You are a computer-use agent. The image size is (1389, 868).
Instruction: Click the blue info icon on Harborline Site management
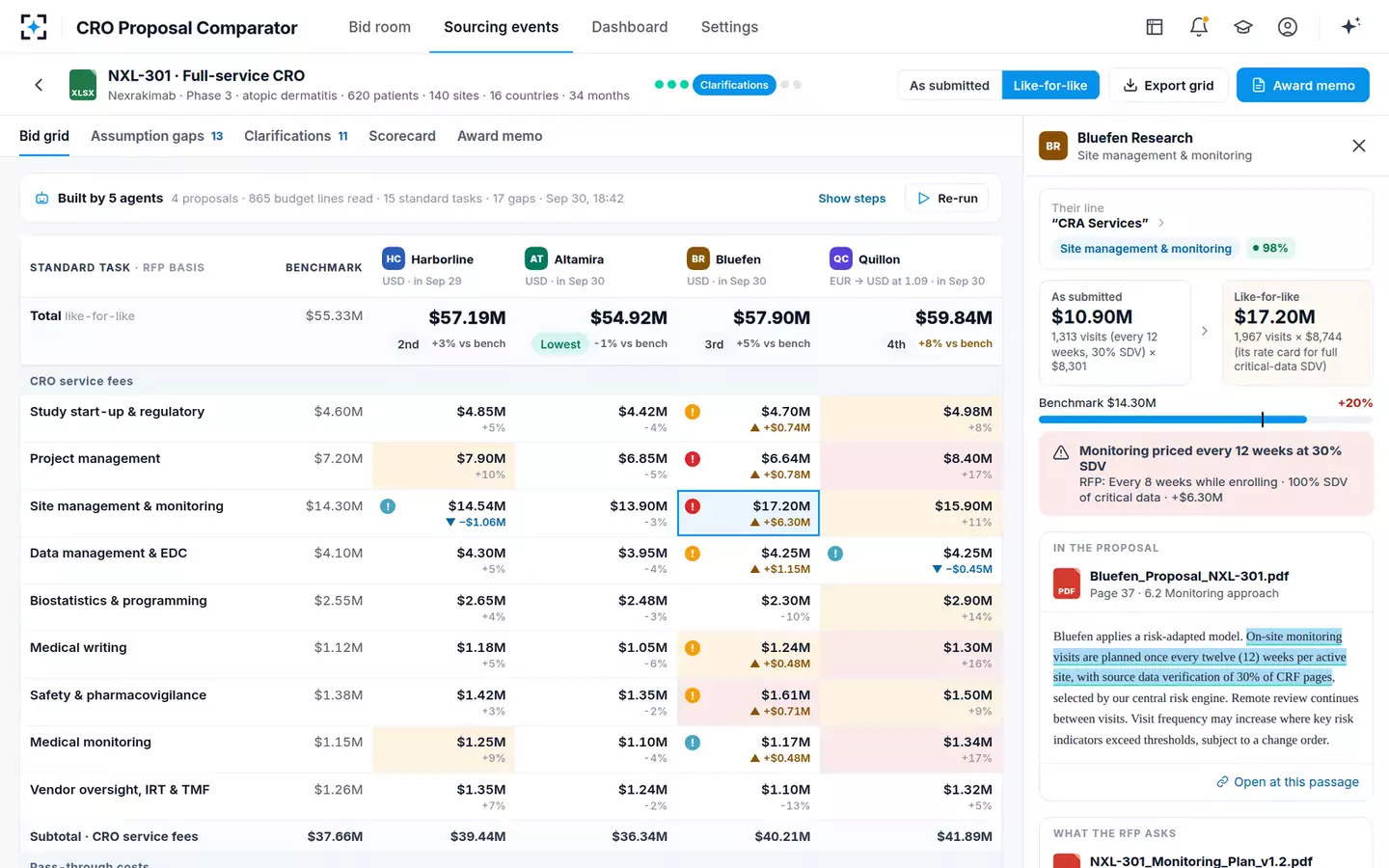point(388,506)
